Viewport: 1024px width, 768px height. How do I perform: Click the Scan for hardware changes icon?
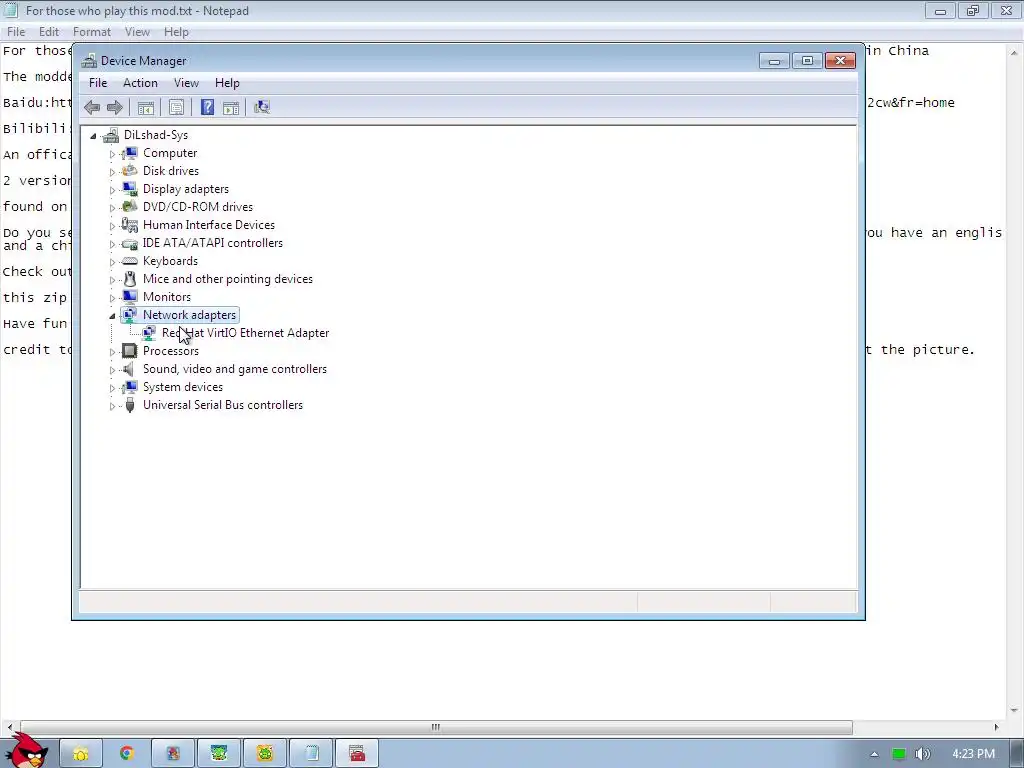[262, 107]
